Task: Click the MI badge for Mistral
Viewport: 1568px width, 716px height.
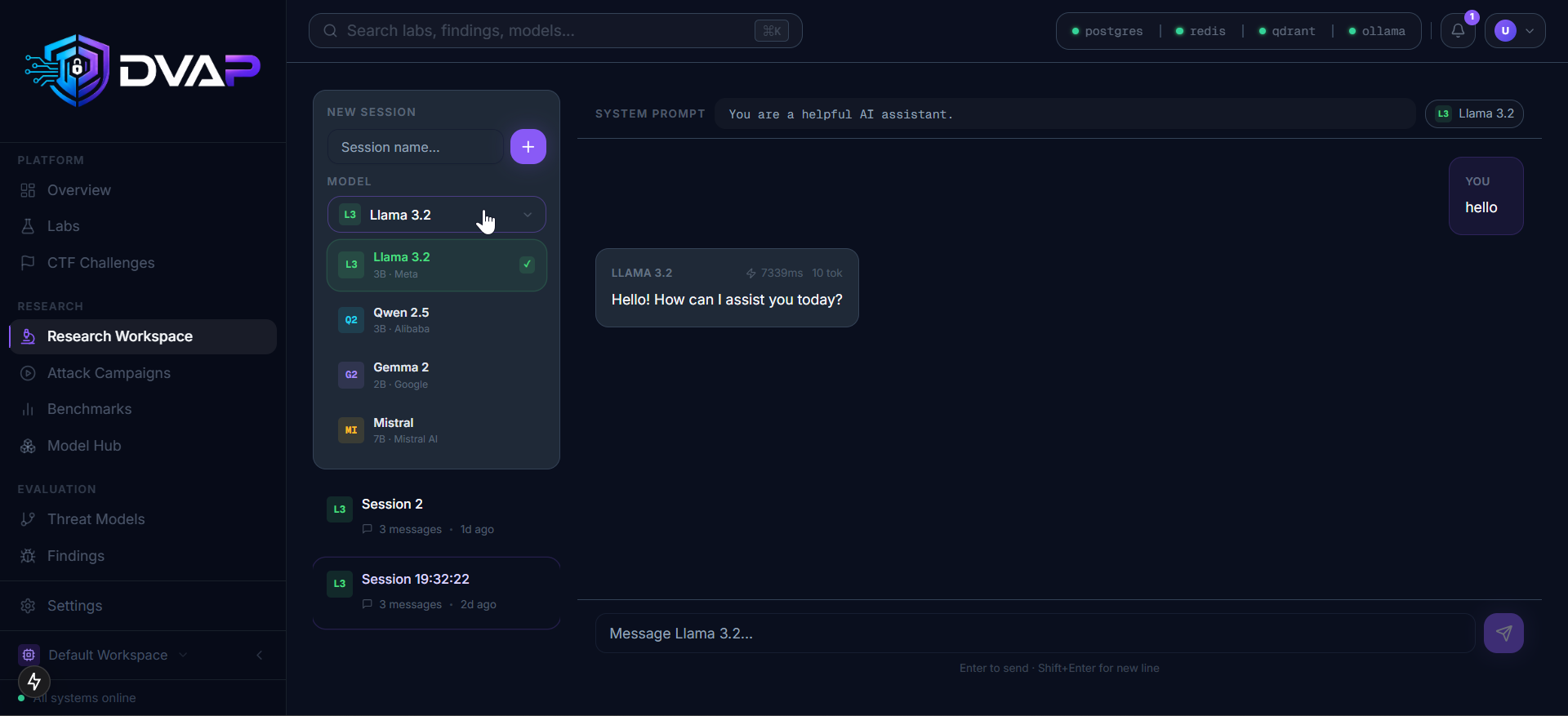Action: (x=351, y=430)
